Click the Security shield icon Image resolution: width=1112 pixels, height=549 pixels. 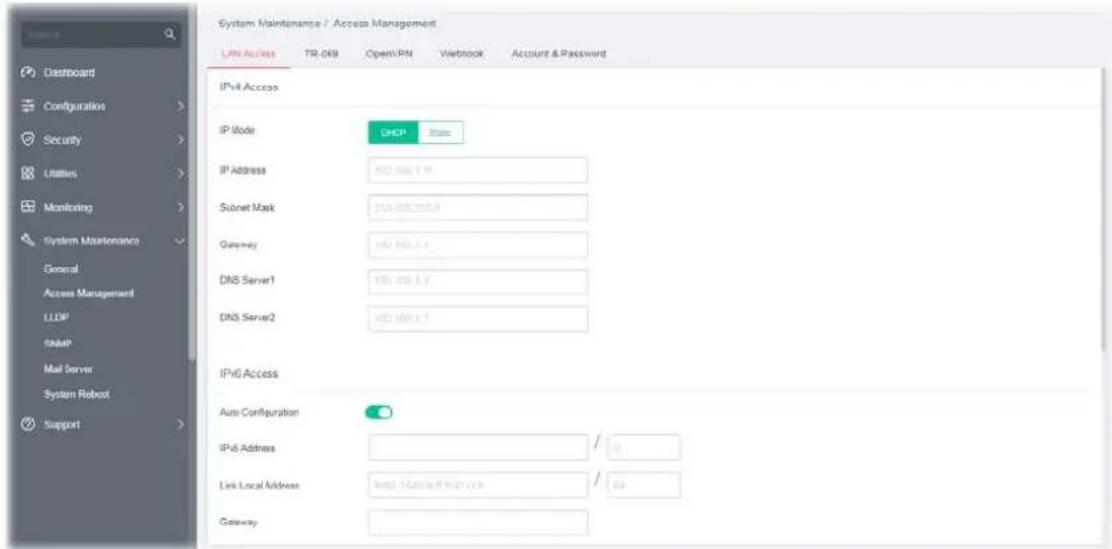coord(29,140)
